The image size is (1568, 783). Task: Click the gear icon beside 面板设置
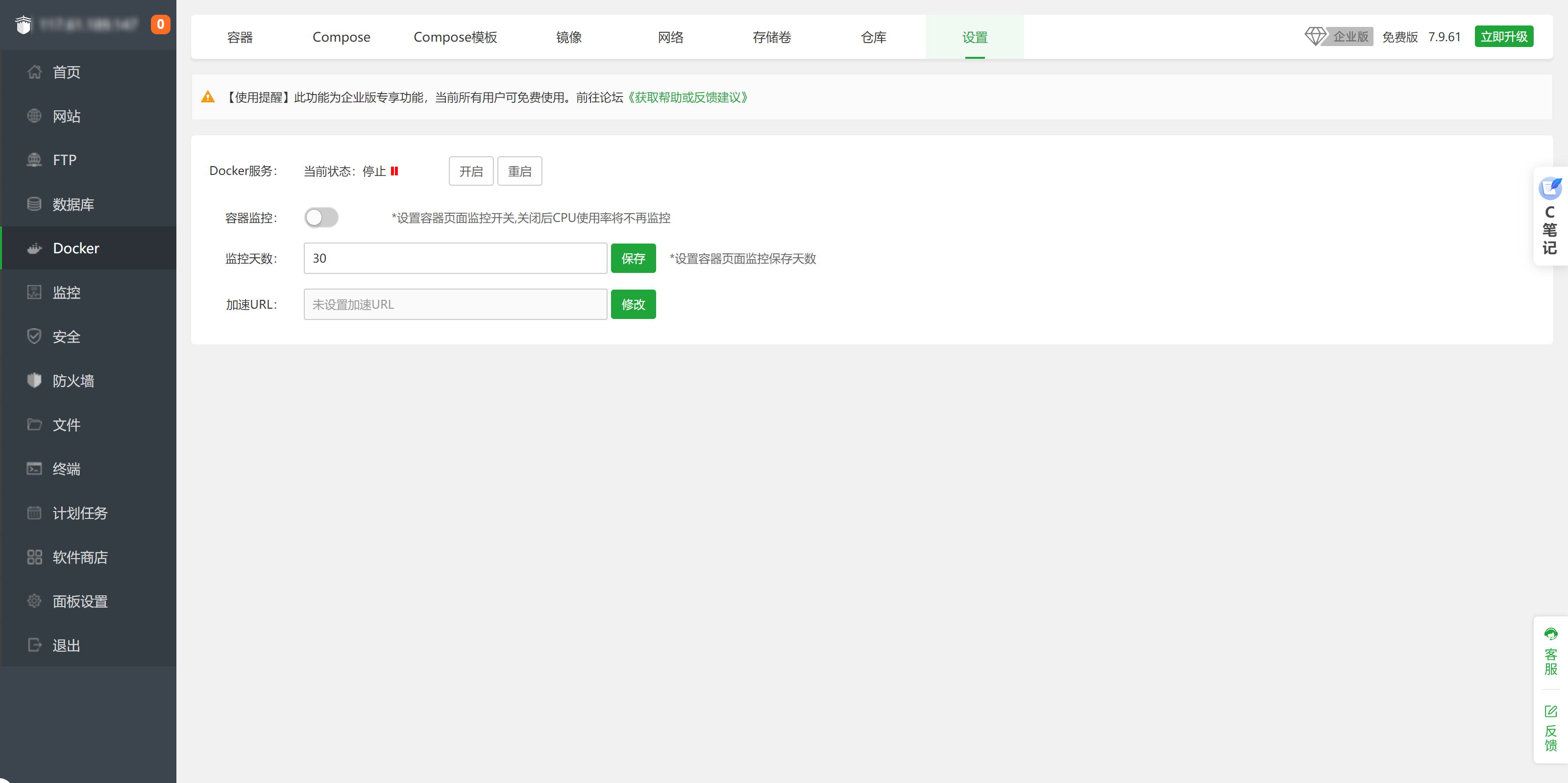coord(34,601)
